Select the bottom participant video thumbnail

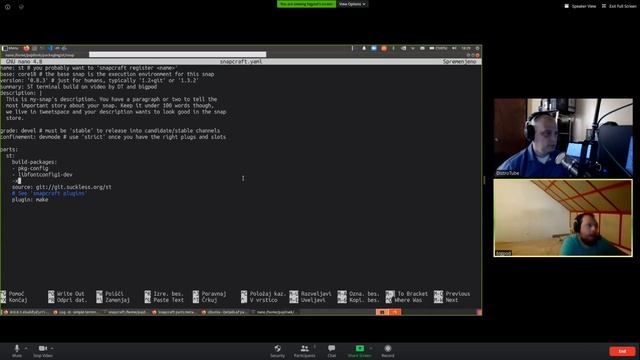563,218
